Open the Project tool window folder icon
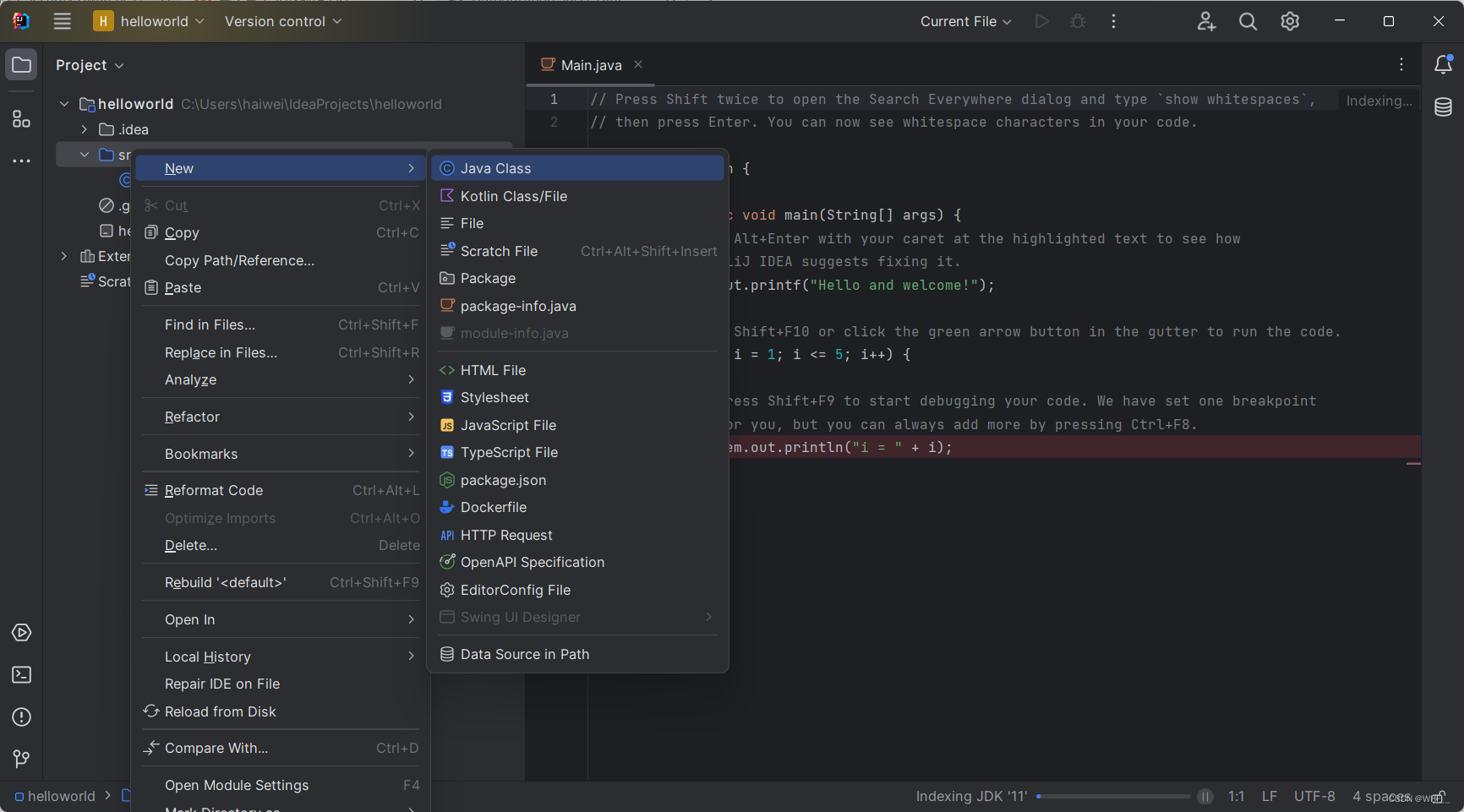This screenshot has height=812, width=1464. pos(21,65)
